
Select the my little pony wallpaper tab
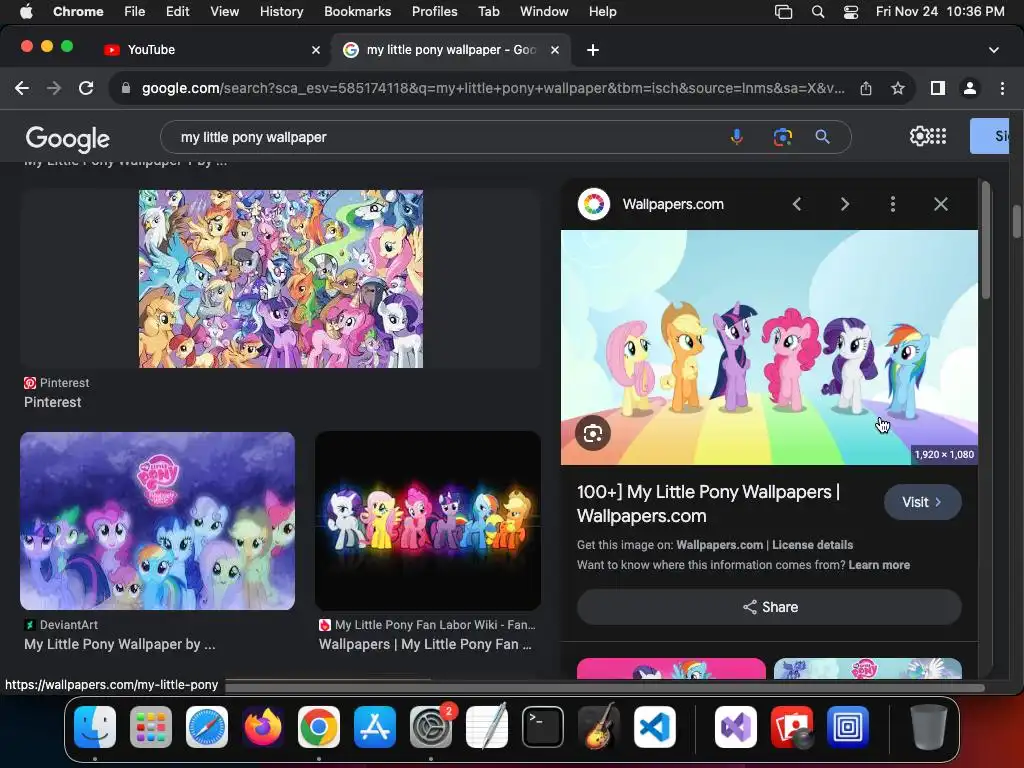pyautogui.click(x=451, y=50)
